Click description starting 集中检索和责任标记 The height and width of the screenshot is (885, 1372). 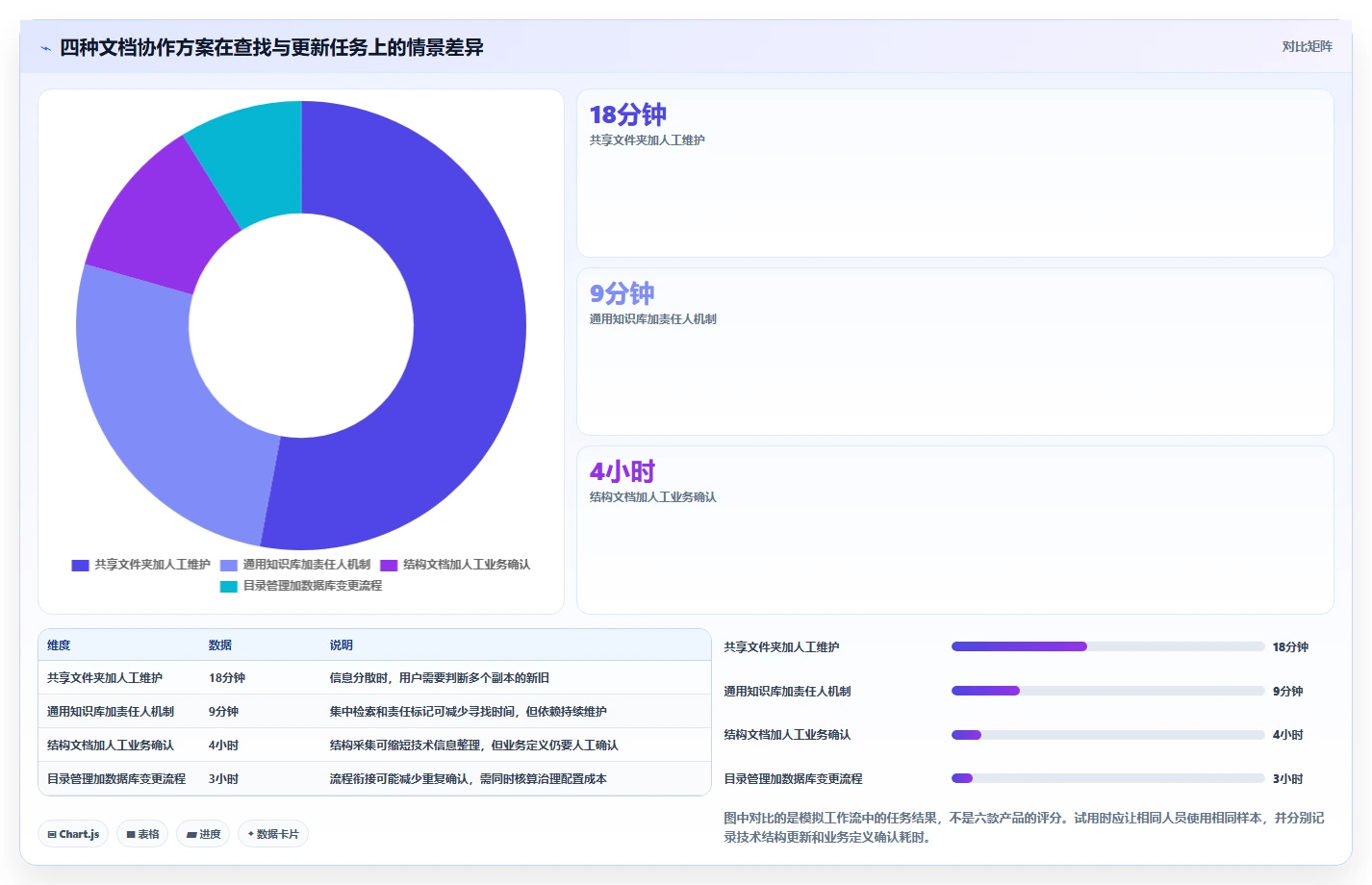point(469,712)
